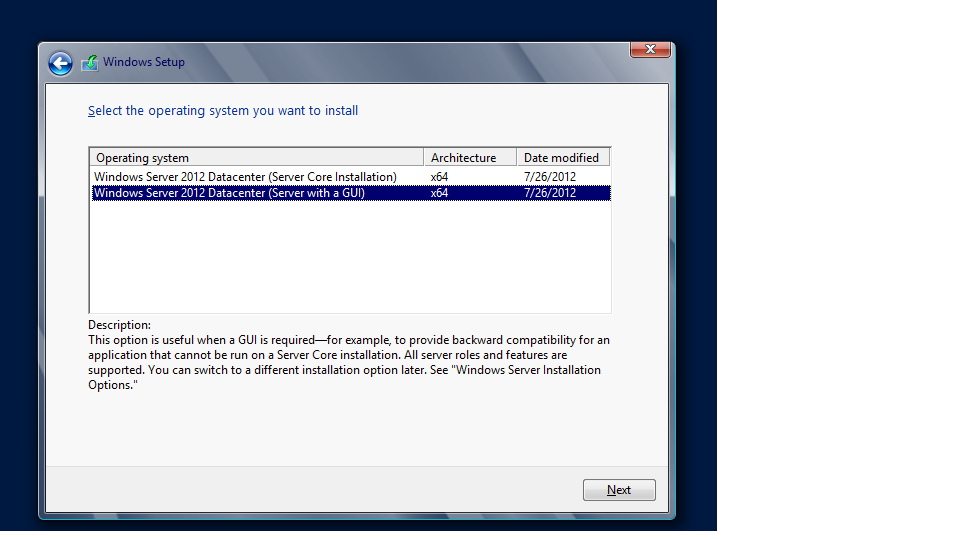This screenshot has width=960, height=540.
Task: Click 7/26/2012 date in Server Core row
Action: 550,177
